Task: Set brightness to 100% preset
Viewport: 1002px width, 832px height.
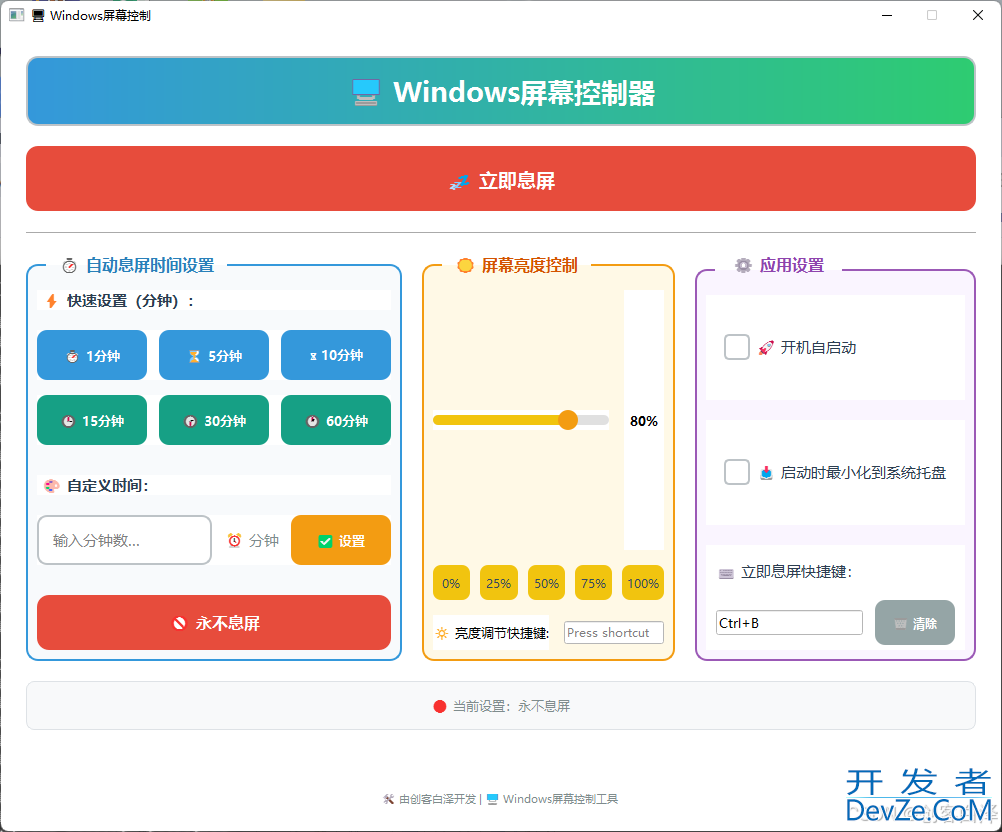Action: click(643, 583)
